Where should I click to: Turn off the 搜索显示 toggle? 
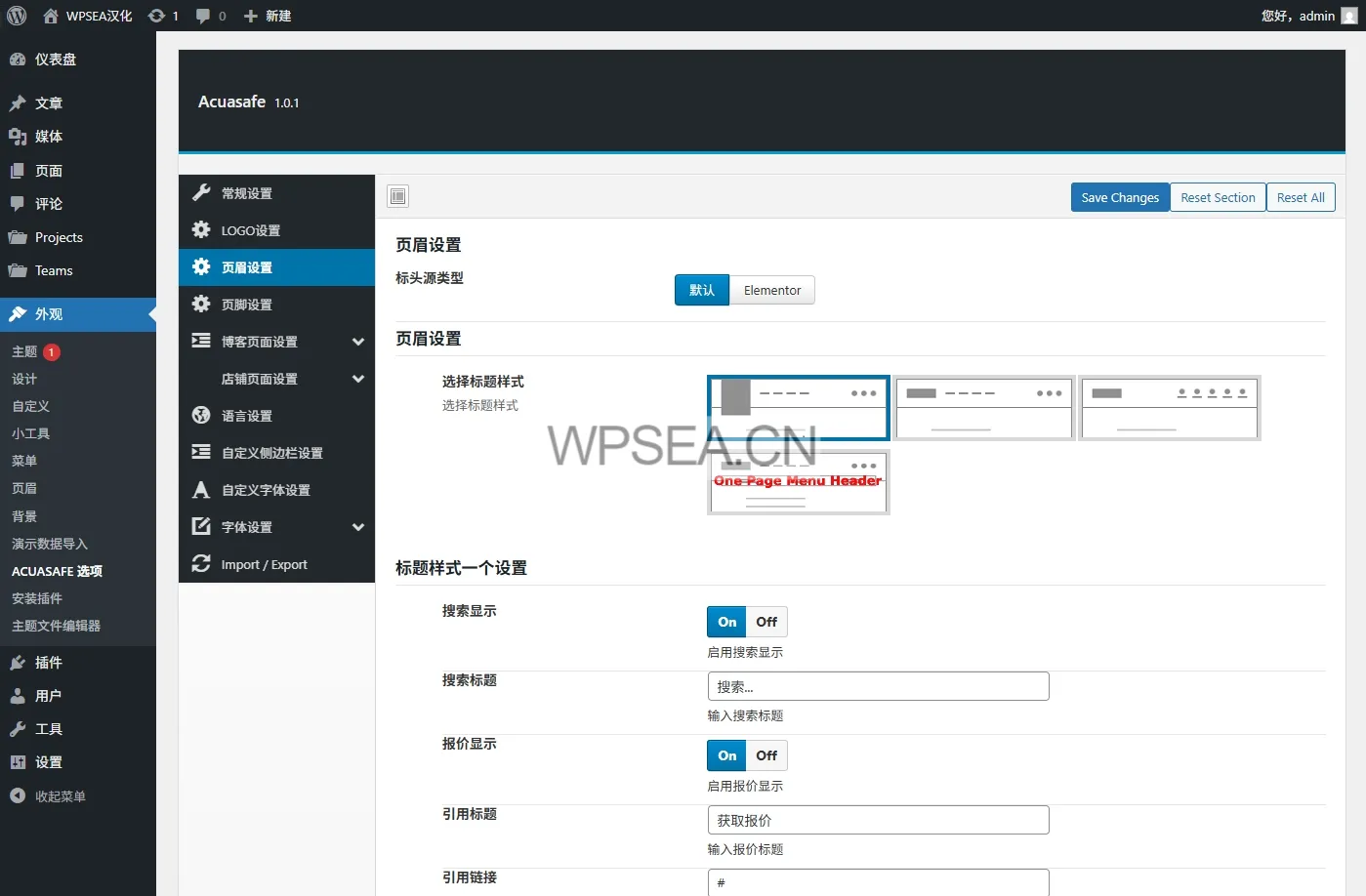coord(766,622)
